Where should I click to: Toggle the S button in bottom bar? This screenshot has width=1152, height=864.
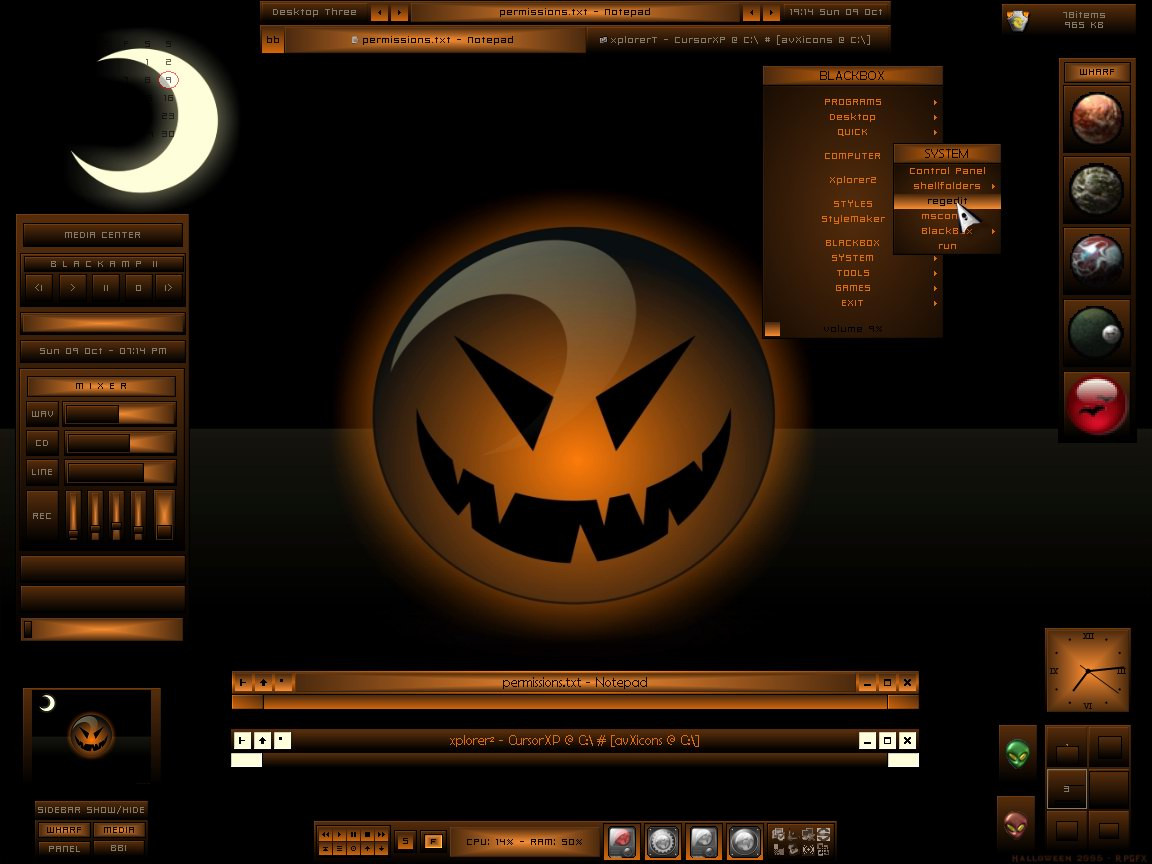(405, 841)
